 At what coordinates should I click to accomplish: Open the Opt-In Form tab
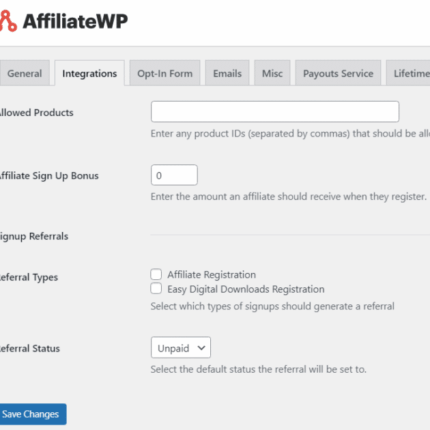point(165,73)
